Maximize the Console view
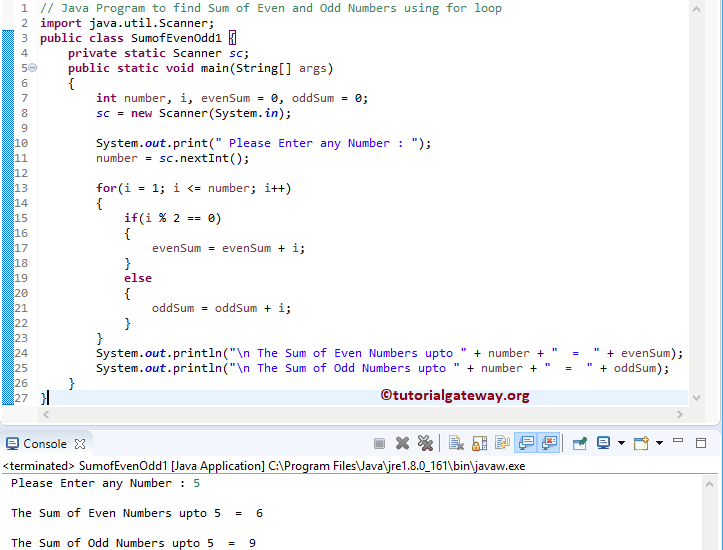 point(701,443)
